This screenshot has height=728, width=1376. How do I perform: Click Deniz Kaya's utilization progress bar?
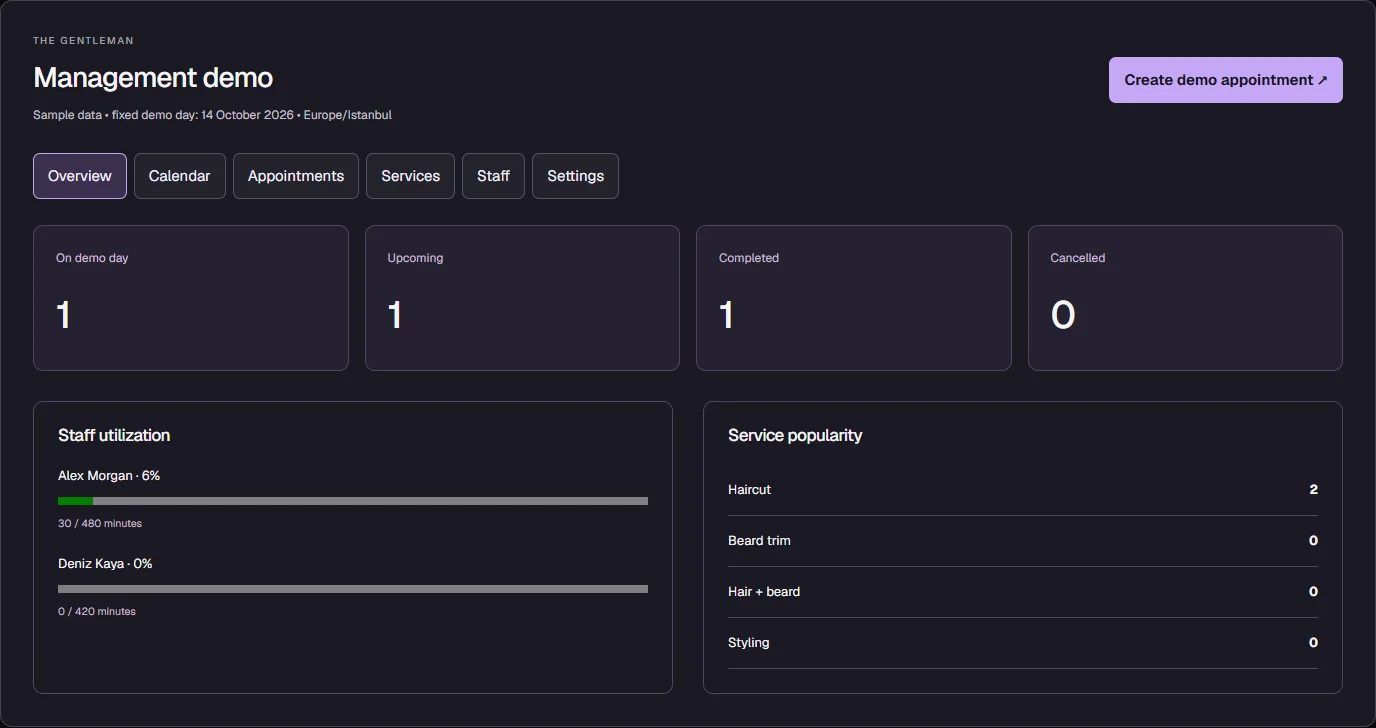[353, 589]
